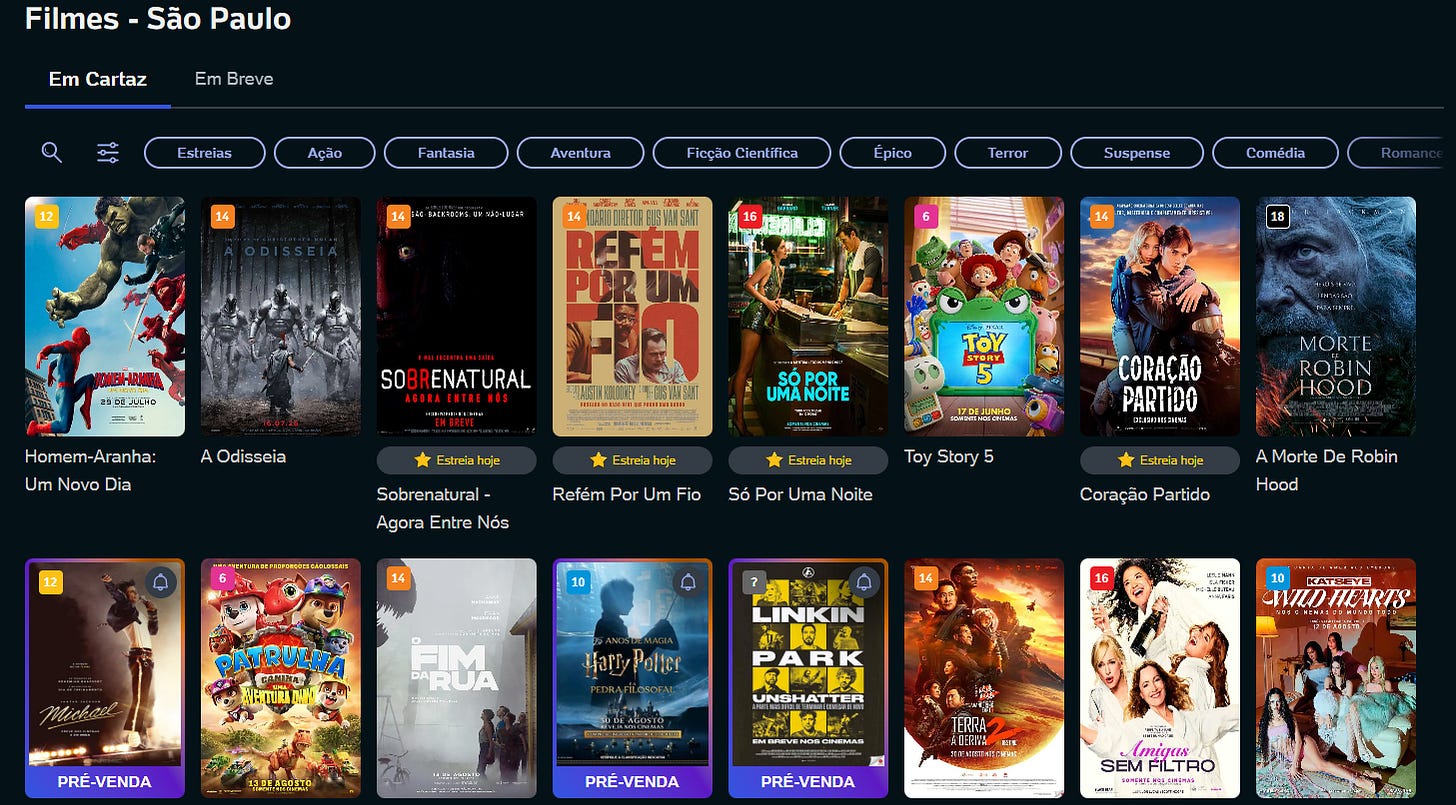Toggle the Terror genre filter
The width and height of the screenshot is (1456, 805).
point(1008,153)
